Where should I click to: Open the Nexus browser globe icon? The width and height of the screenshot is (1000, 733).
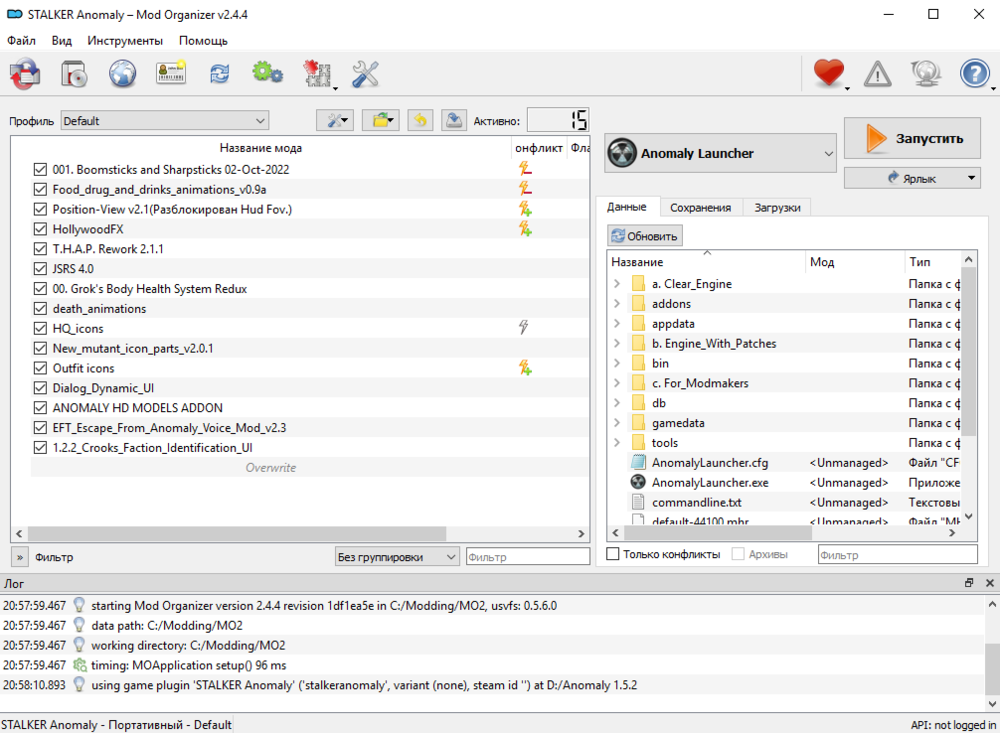click(x=122, y=74)
